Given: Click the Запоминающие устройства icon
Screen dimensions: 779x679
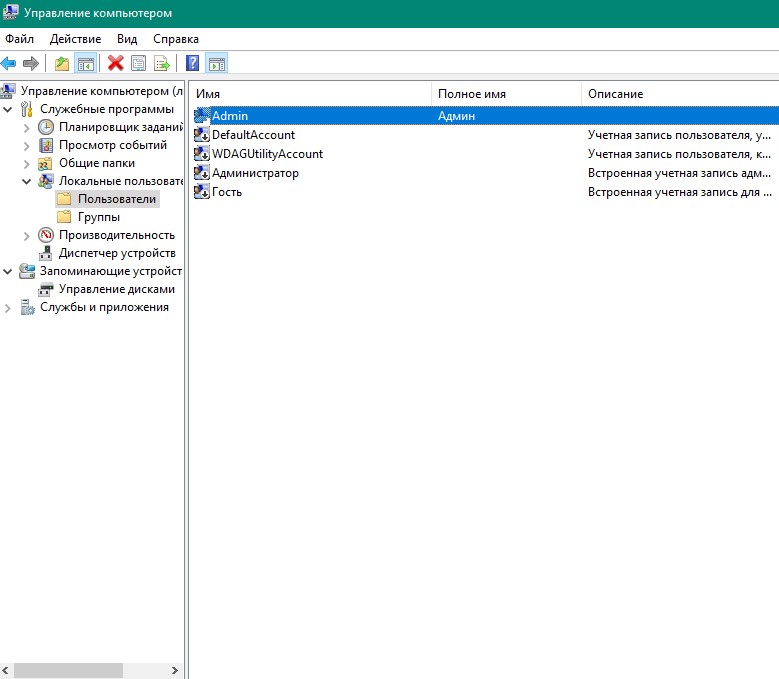Looking at the screenshot, I should click(27, 271).
